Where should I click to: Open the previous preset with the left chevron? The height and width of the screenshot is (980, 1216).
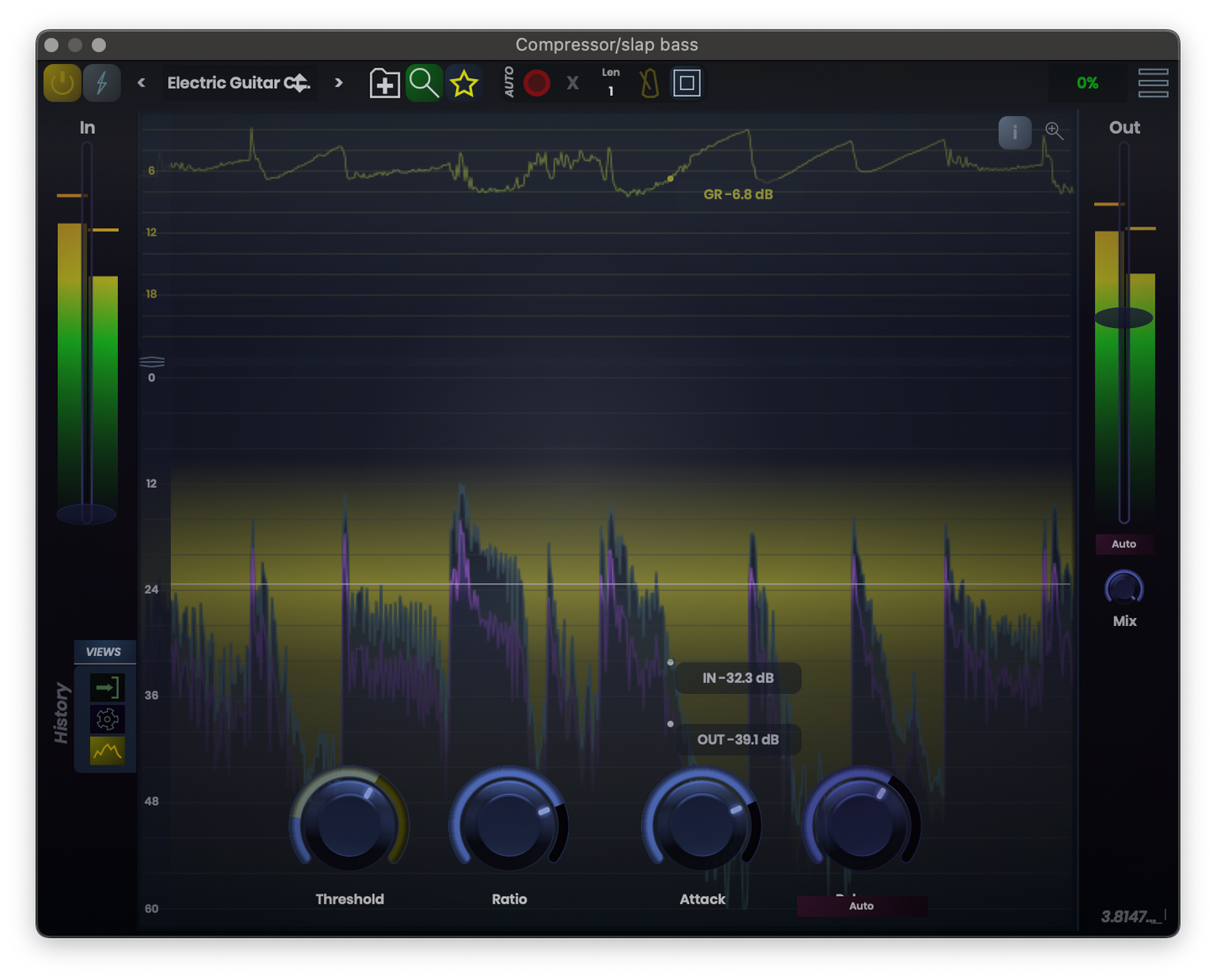pyautogui.click(x=141, y=82)
